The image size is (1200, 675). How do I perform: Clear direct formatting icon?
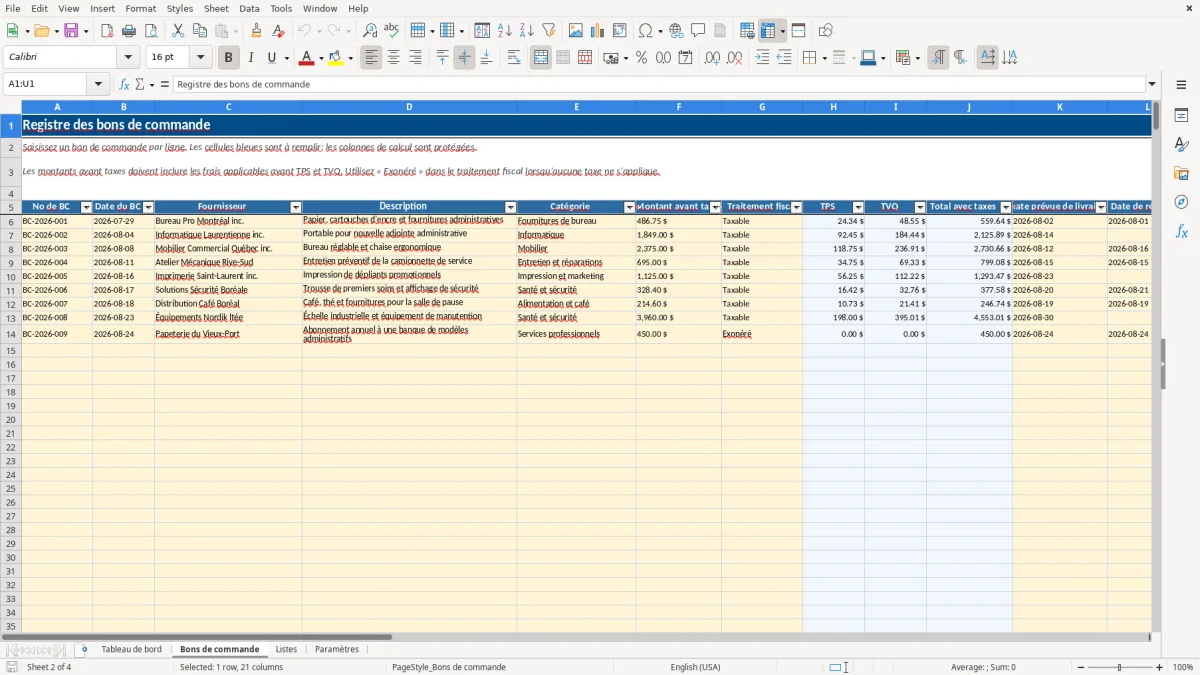coord(278,31)
